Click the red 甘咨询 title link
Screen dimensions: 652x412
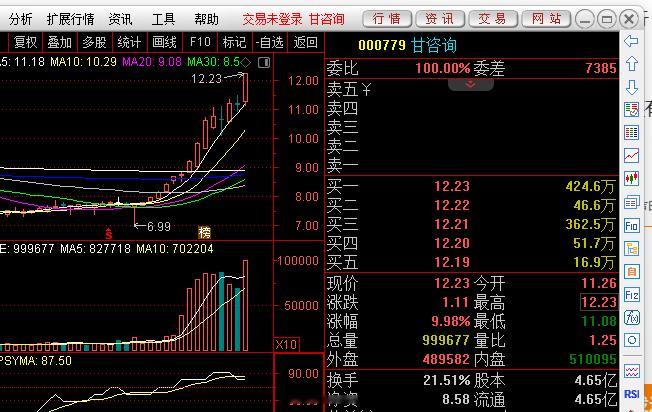tap(327, 19)
